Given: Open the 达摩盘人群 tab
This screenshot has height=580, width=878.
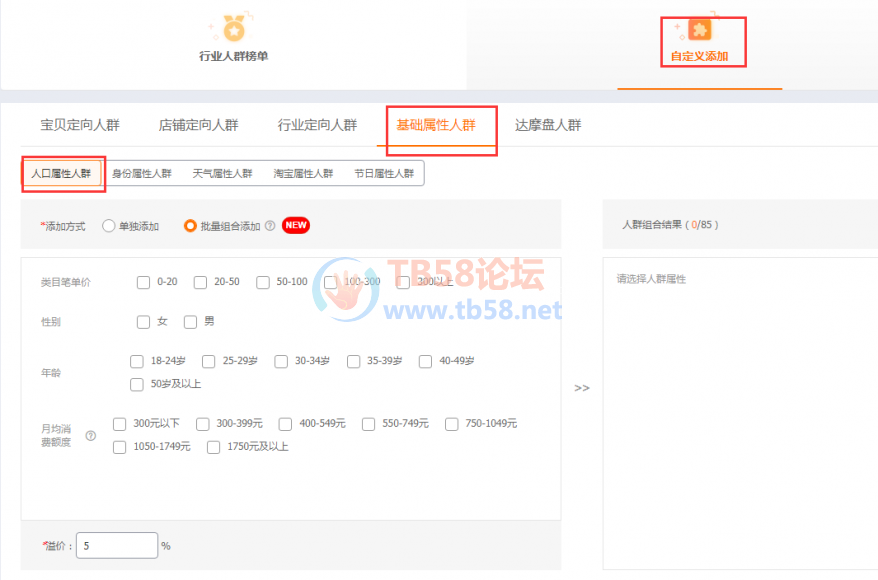Looking at the screenshot, I should [x=548, y=125].
